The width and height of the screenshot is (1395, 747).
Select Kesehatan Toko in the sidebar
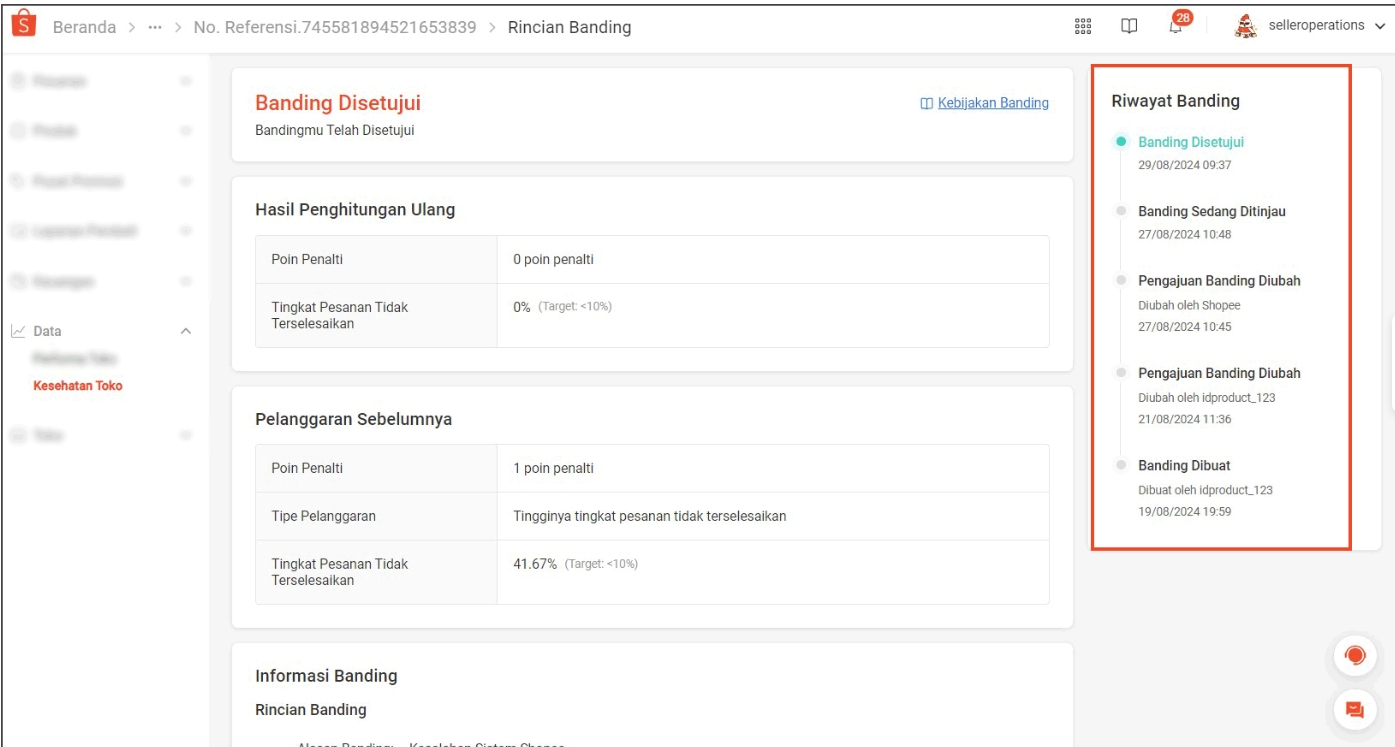78,385
